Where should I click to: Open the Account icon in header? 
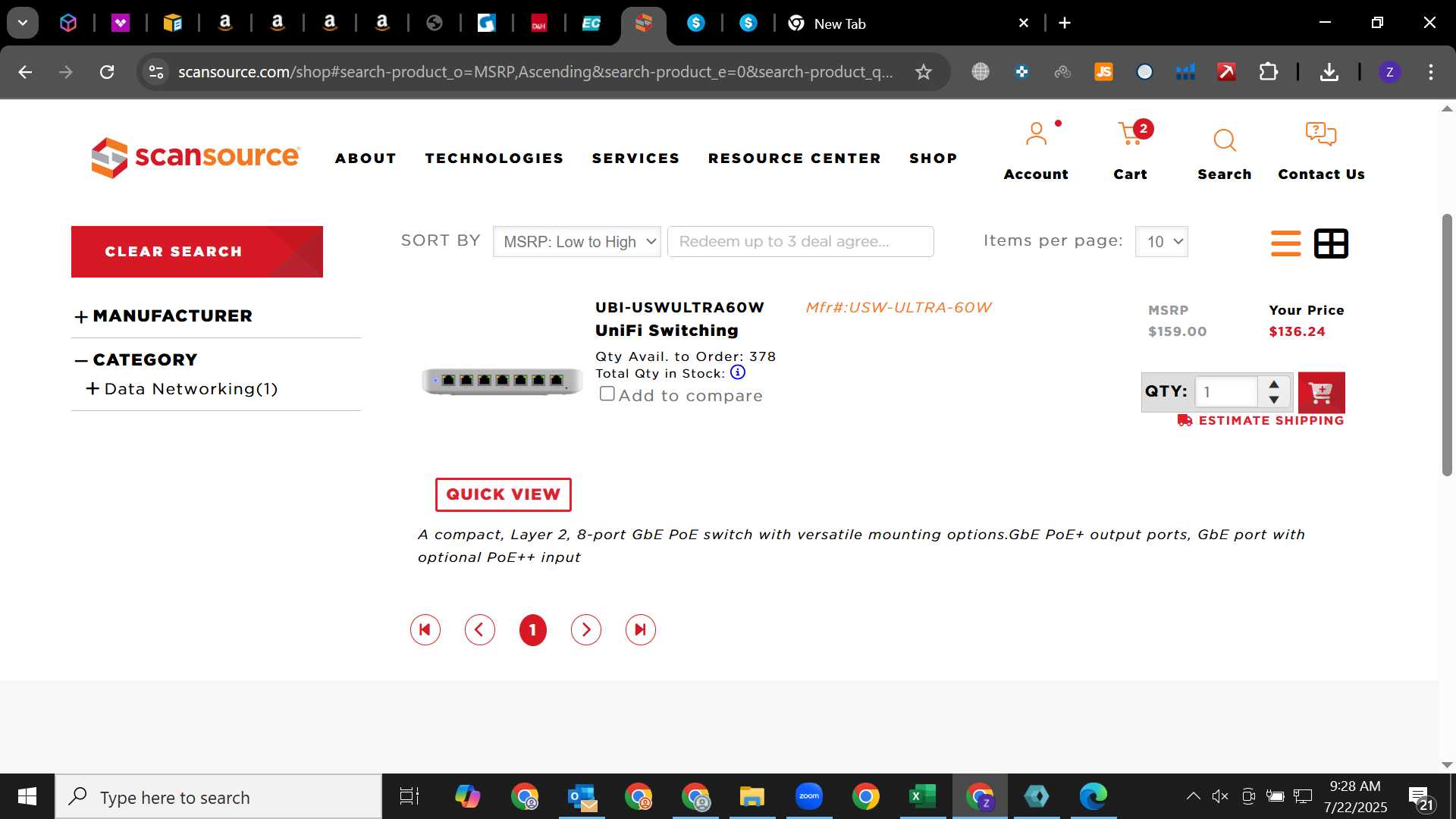pos(1036,152)
